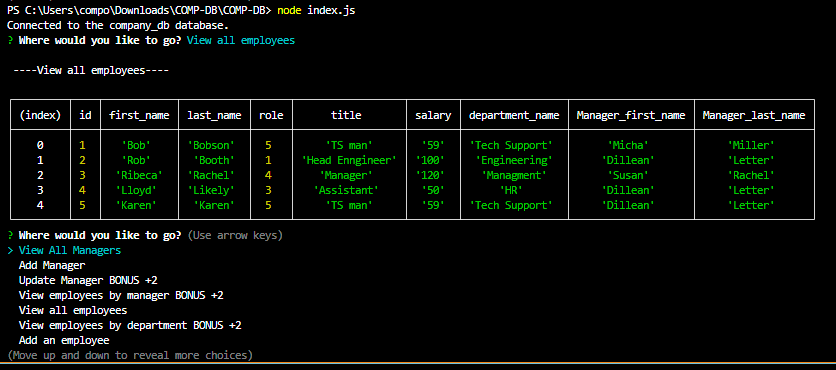Click the (index) column header
836x370 pixels.
[x=40, y=115]
